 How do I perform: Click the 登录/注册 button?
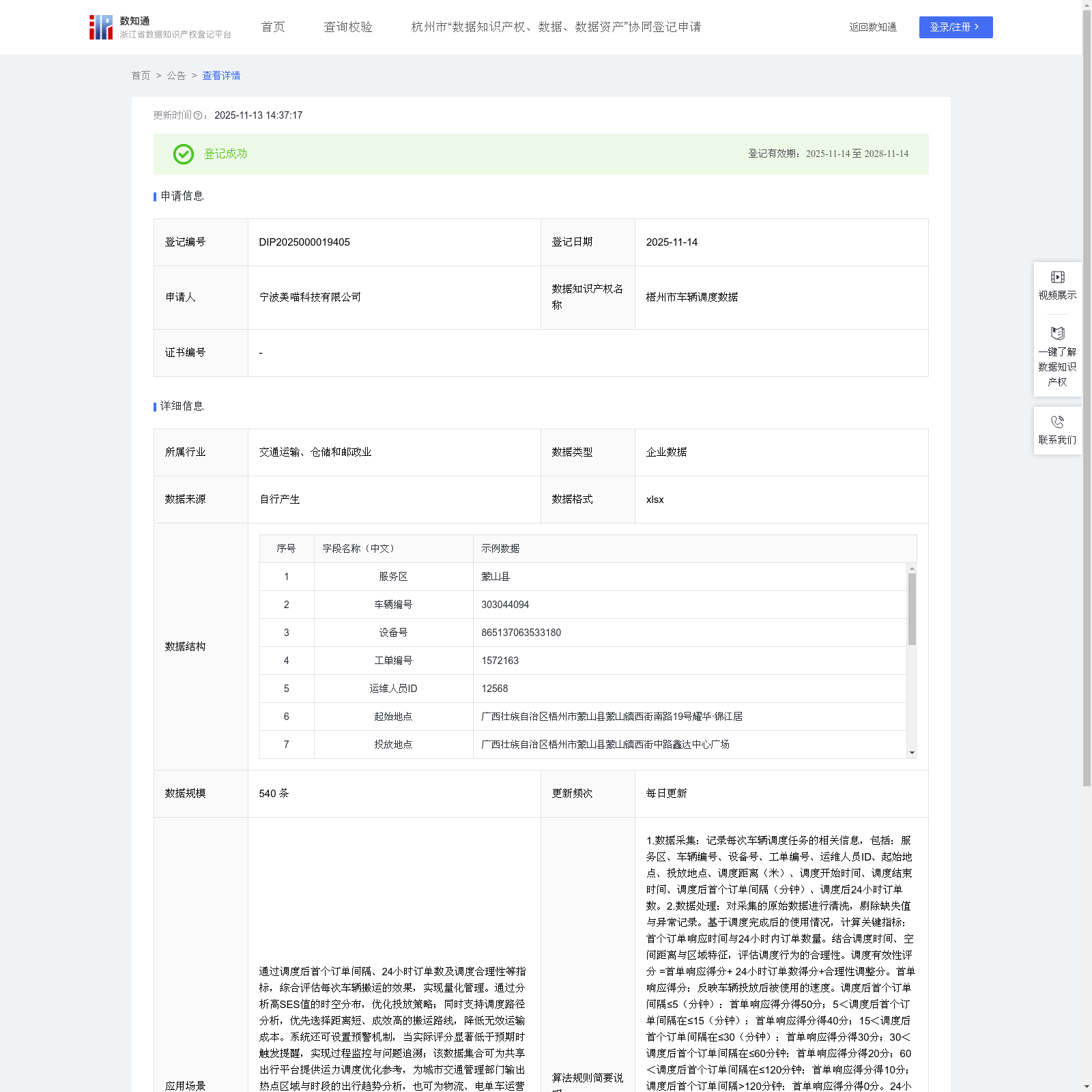(955, 27)
